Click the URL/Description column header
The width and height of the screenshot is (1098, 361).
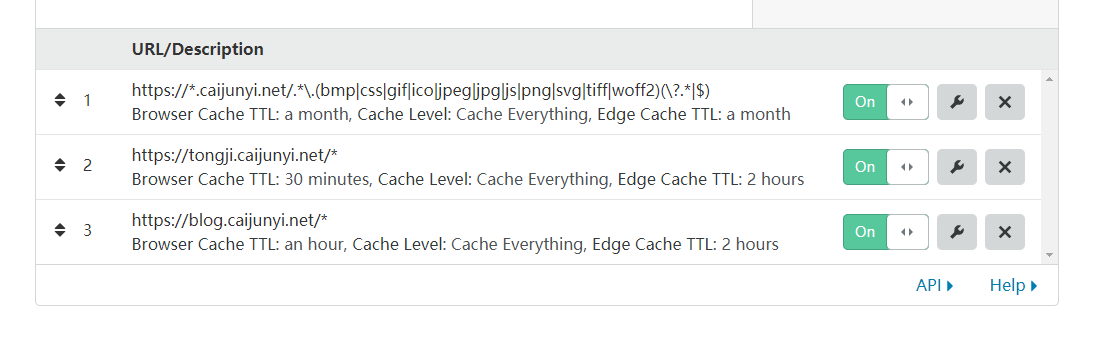click(197, 49)
